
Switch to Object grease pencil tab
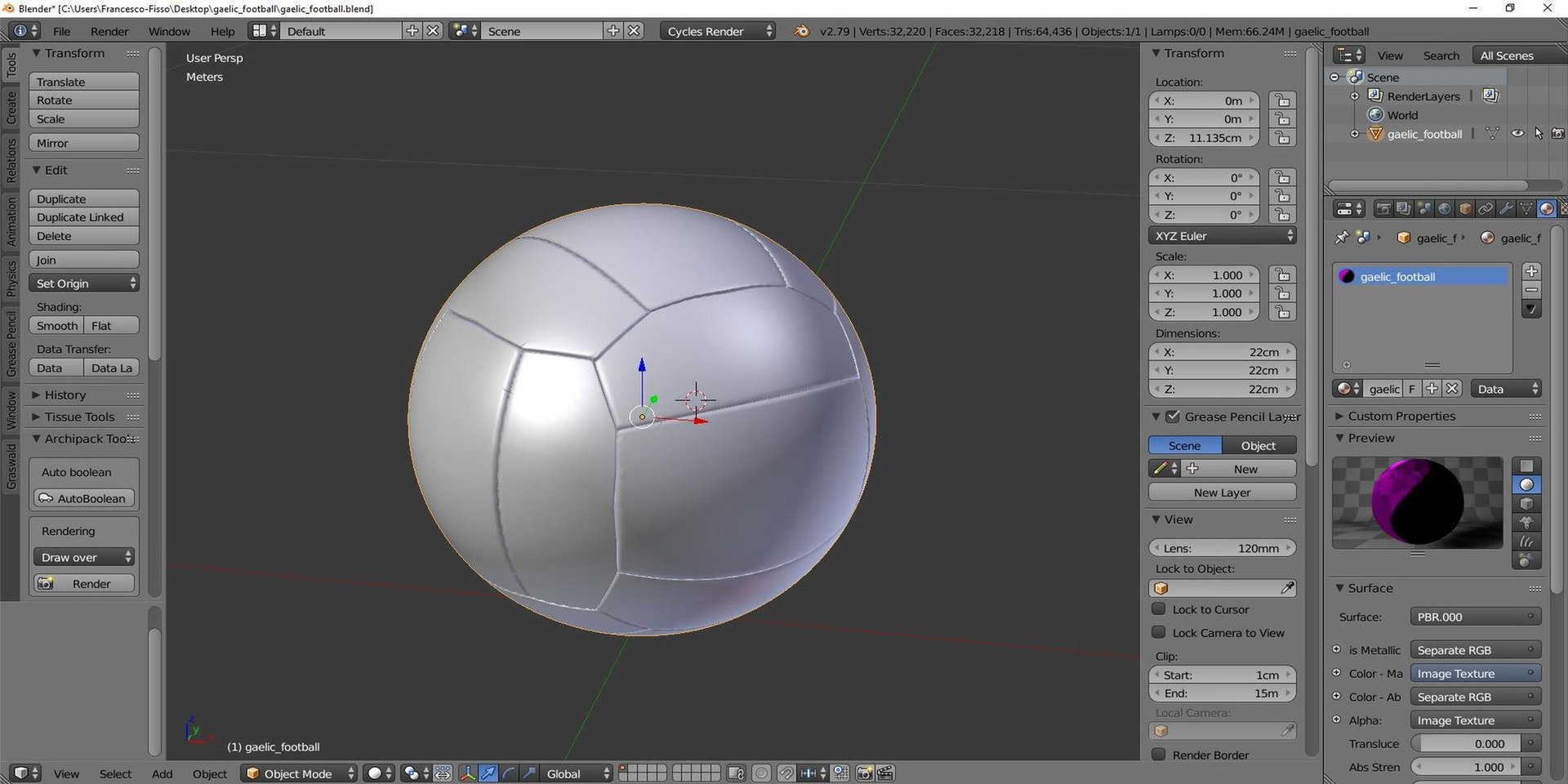coord(1258,446)
